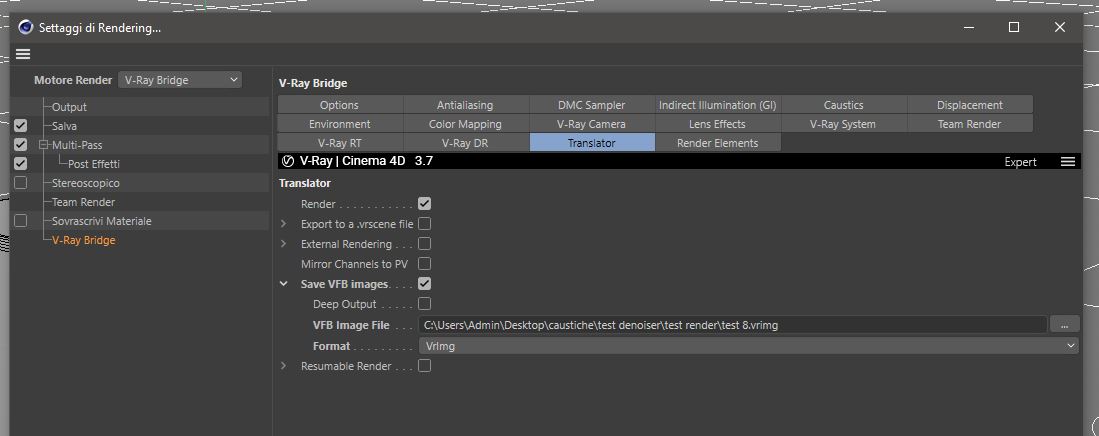Viewport: 1099px width, 436px height.
Task: Open the Lens Effects tab
Action: click(x=718, y=123)
